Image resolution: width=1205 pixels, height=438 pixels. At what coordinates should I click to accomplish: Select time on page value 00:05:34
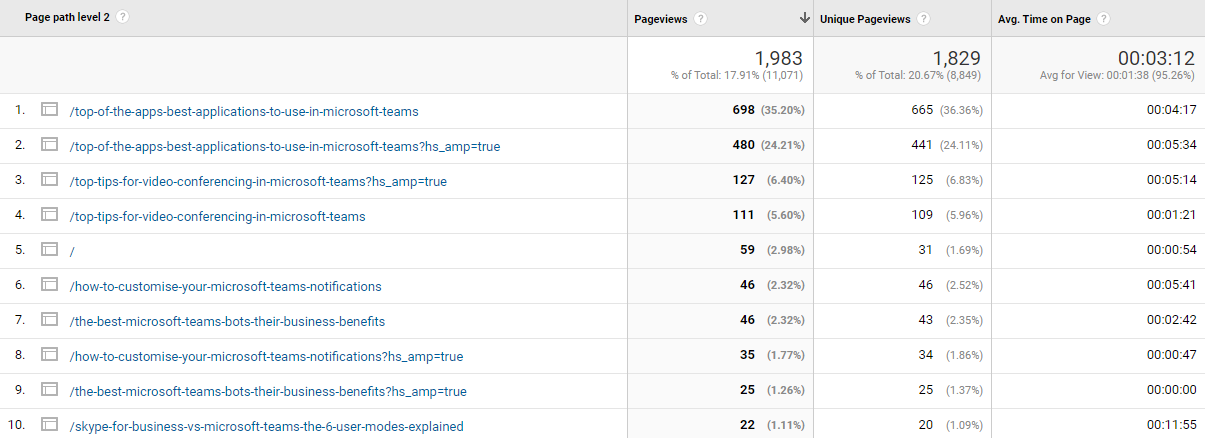tap(1172, 146)
